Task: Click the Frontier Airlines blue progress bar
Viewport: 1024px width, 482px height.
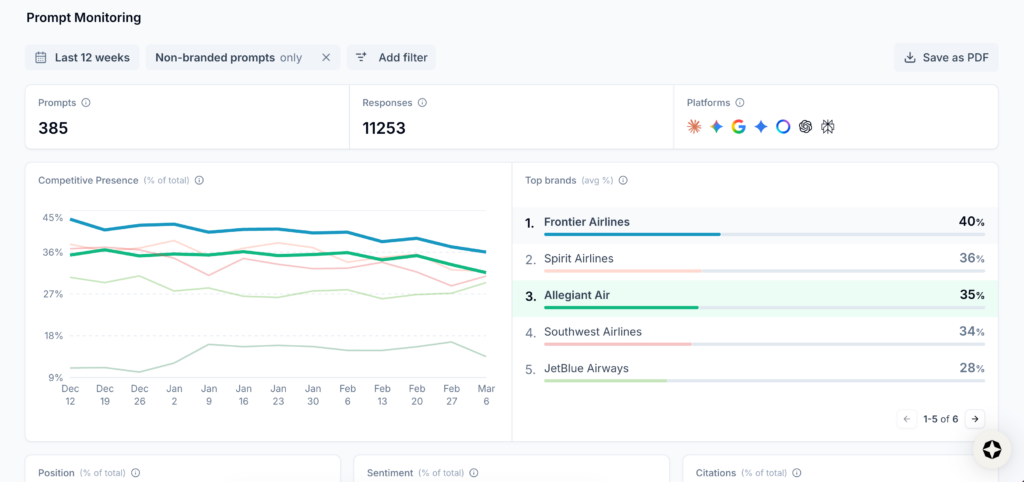Action: click(632, 234)
